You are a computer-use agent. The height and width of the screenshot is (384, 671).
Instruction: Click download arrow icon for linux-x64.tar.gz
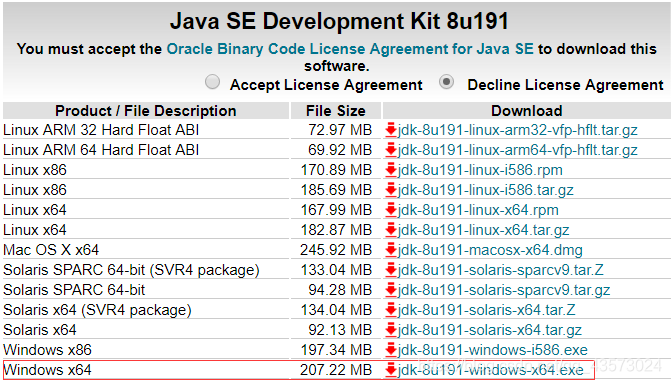(391, 230)
